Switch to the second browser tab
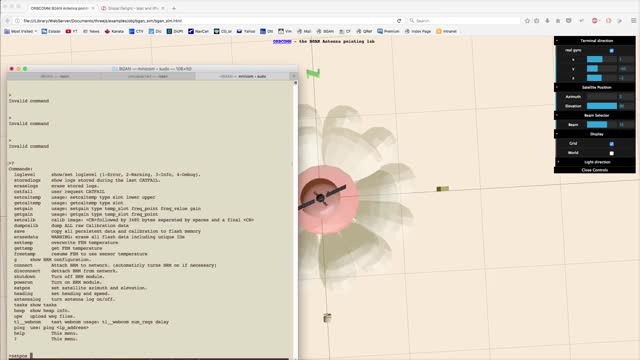 pos(133,8)
